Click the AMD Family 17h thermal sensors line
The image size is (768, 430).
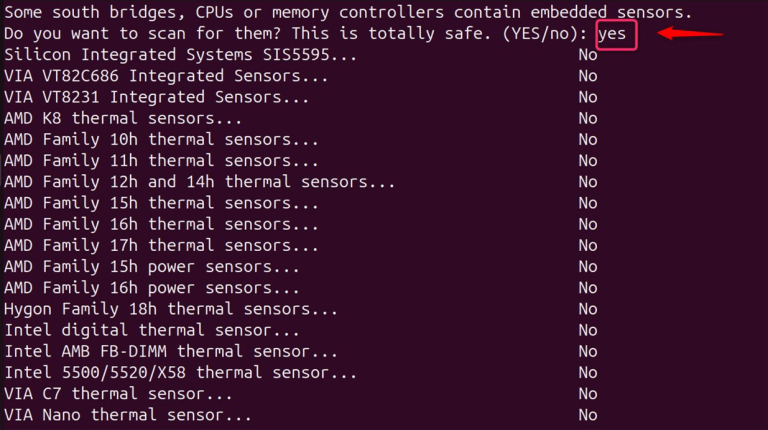(x=162, y=245)
